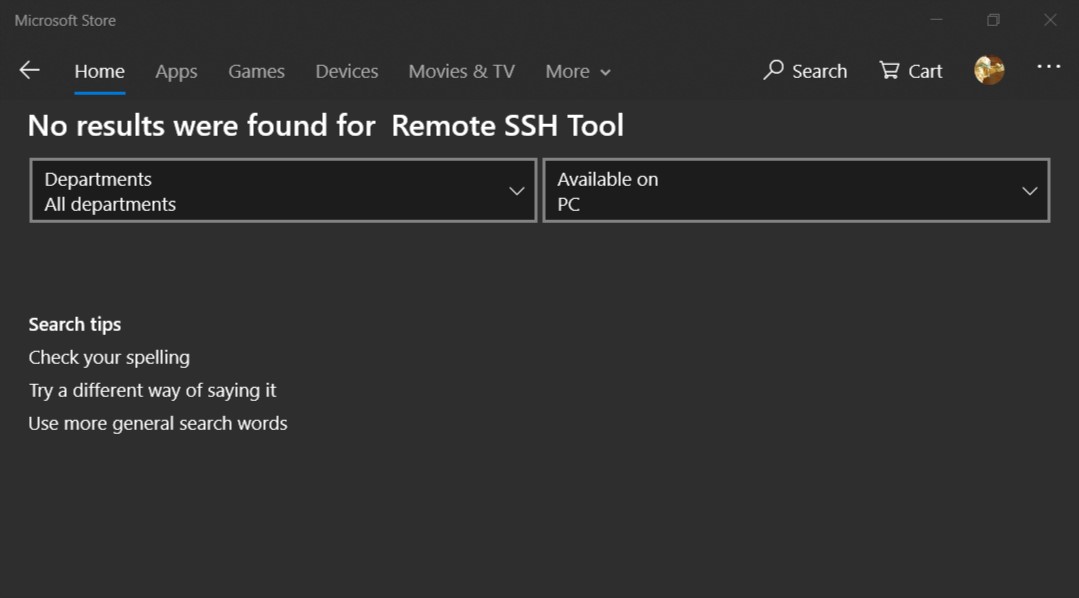
Task: Open the Devices tab
Action: click(347, 72)
